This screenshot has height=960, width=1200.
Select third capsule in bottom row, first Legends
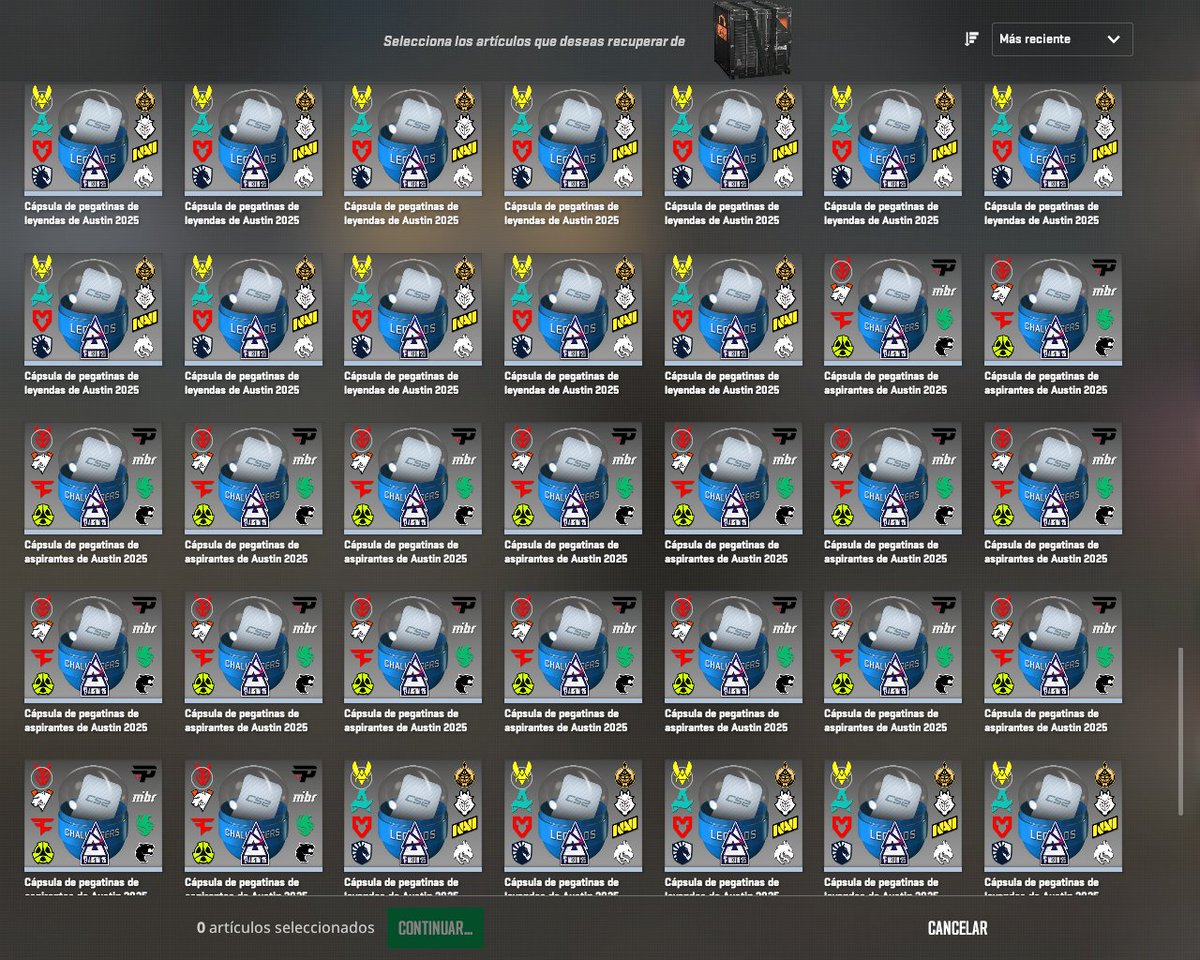pos(413,816)
